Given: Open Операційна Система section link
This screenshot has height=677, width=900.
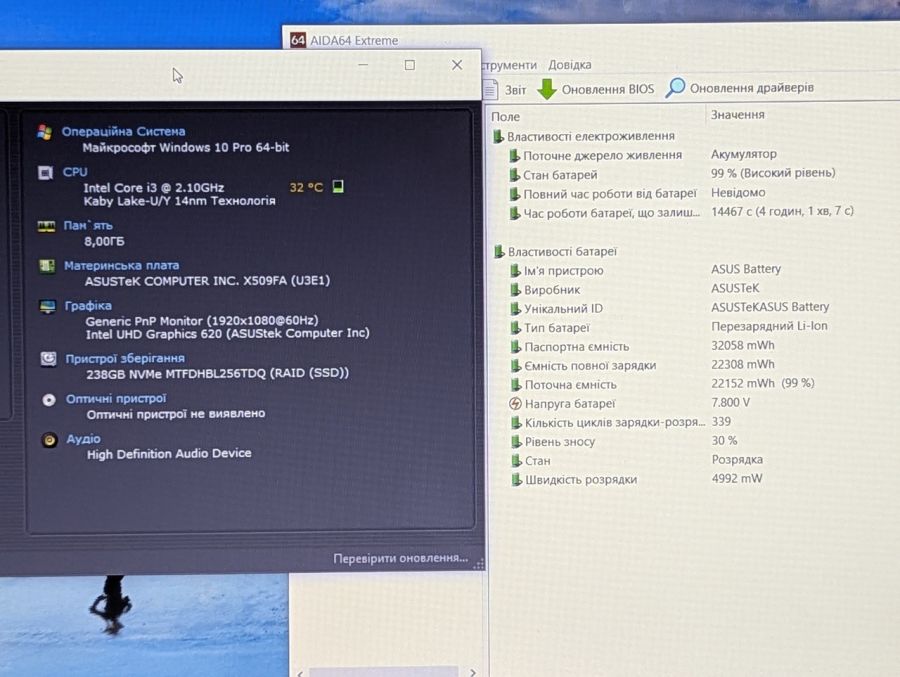Looking at the screenshot, I should coord(123,131).
